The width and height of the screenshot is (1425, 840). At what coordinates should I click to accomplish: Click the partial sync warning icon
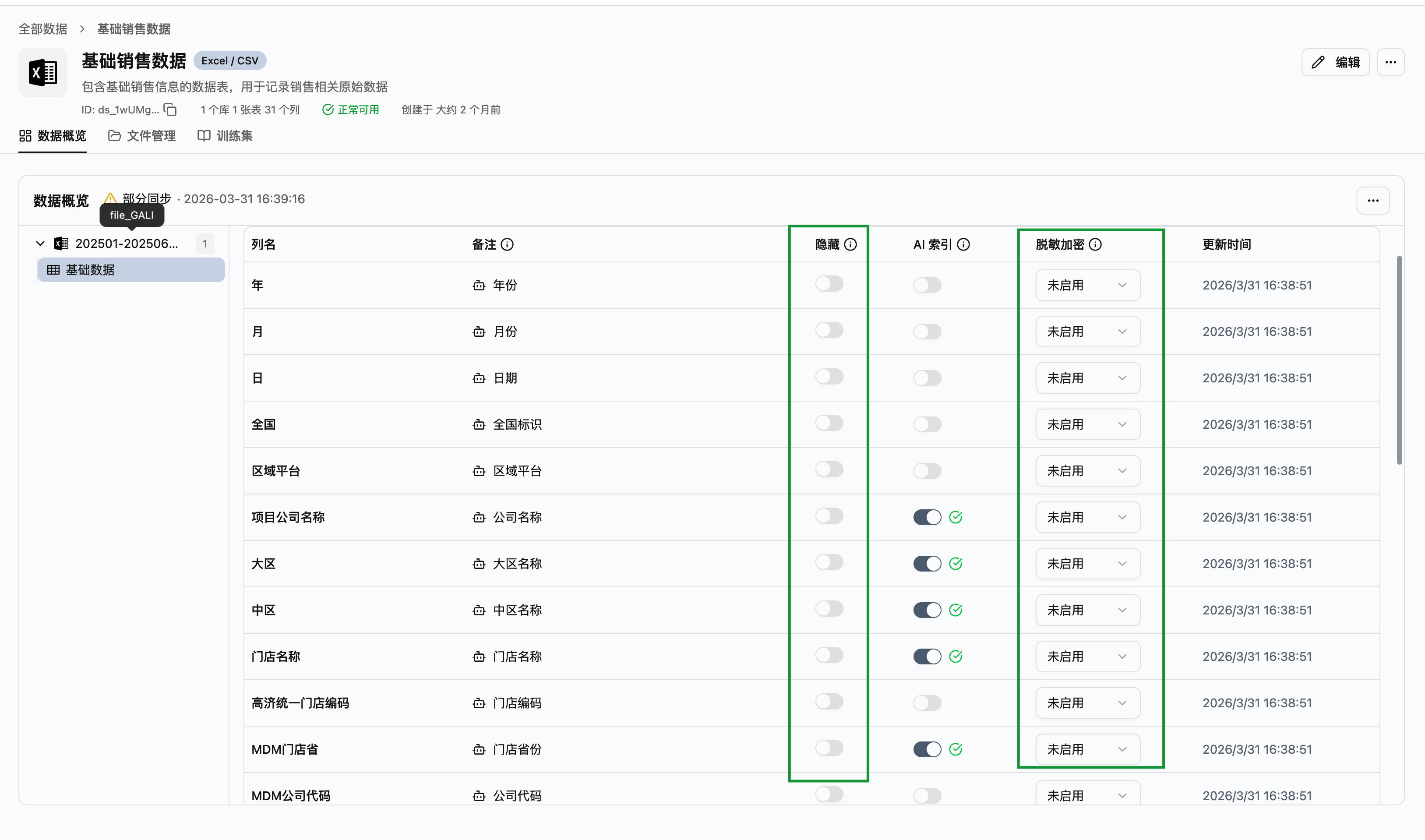(110, 199)
